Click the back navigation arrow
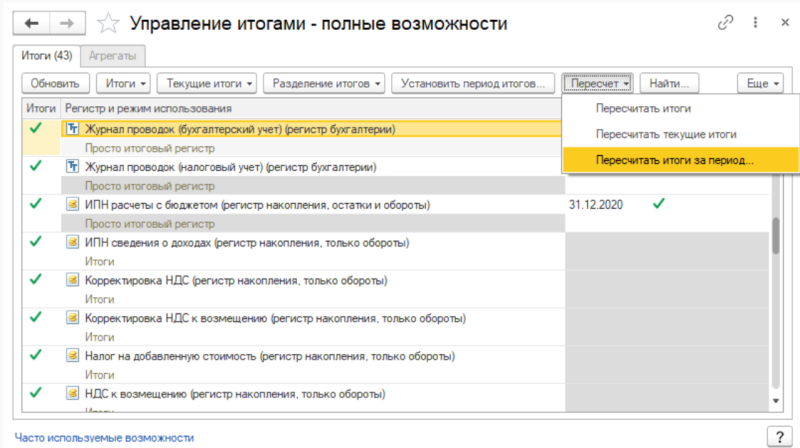 (x=30, y=22)
